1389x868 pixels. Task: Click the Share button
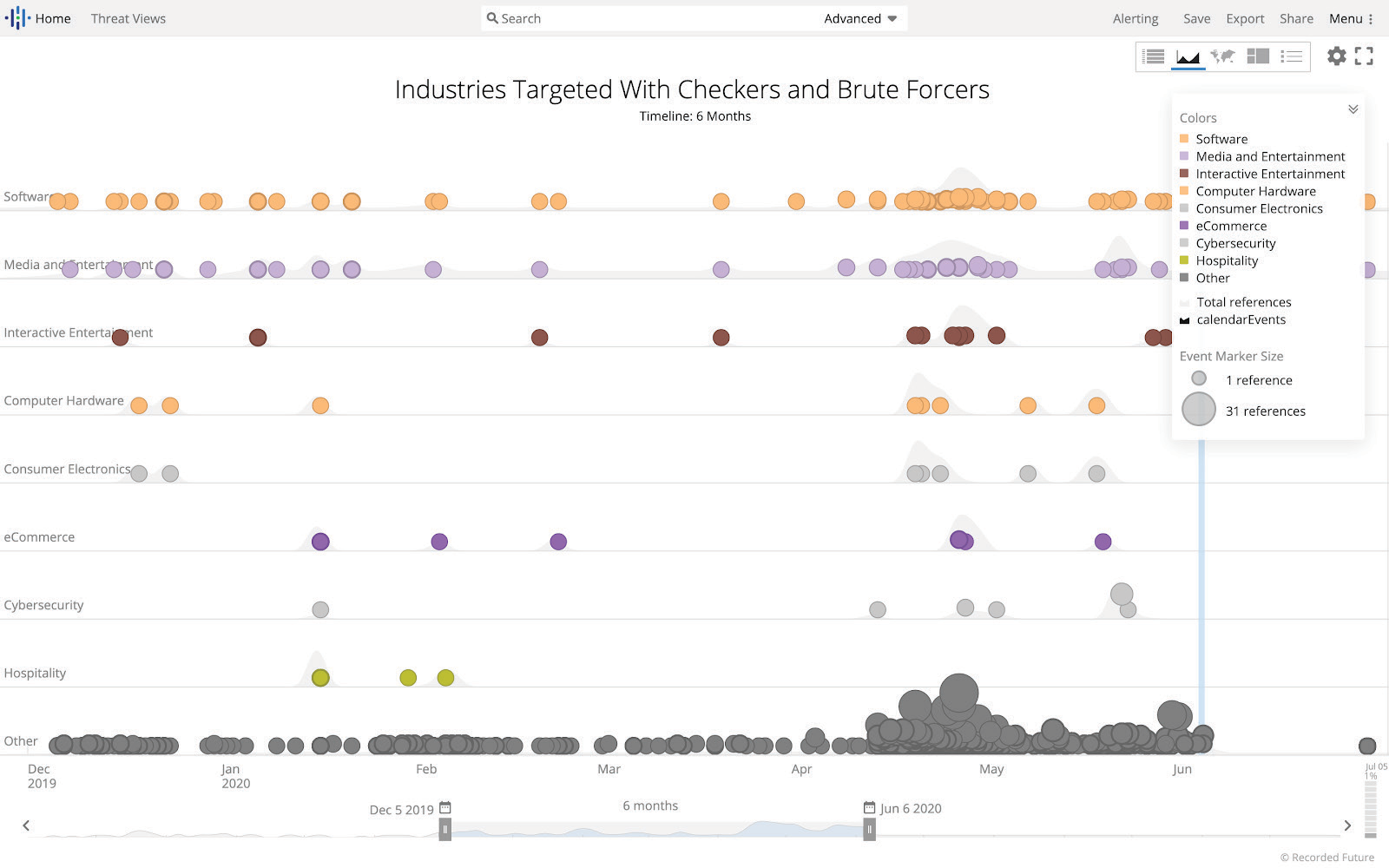pos(1296,18)
